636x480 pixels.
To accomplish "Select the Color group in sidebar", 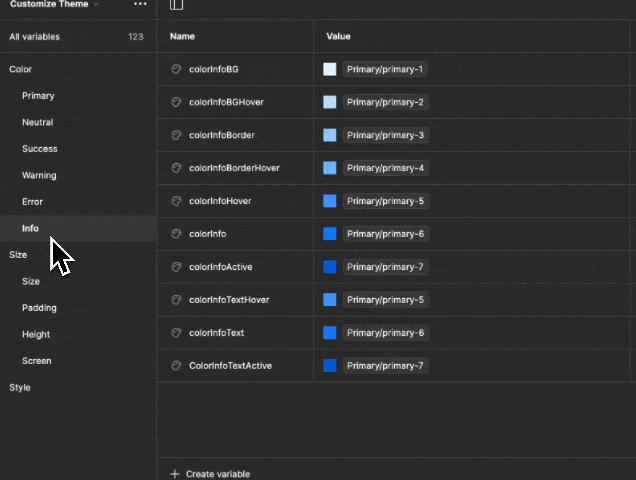I will tap(21, 69).
